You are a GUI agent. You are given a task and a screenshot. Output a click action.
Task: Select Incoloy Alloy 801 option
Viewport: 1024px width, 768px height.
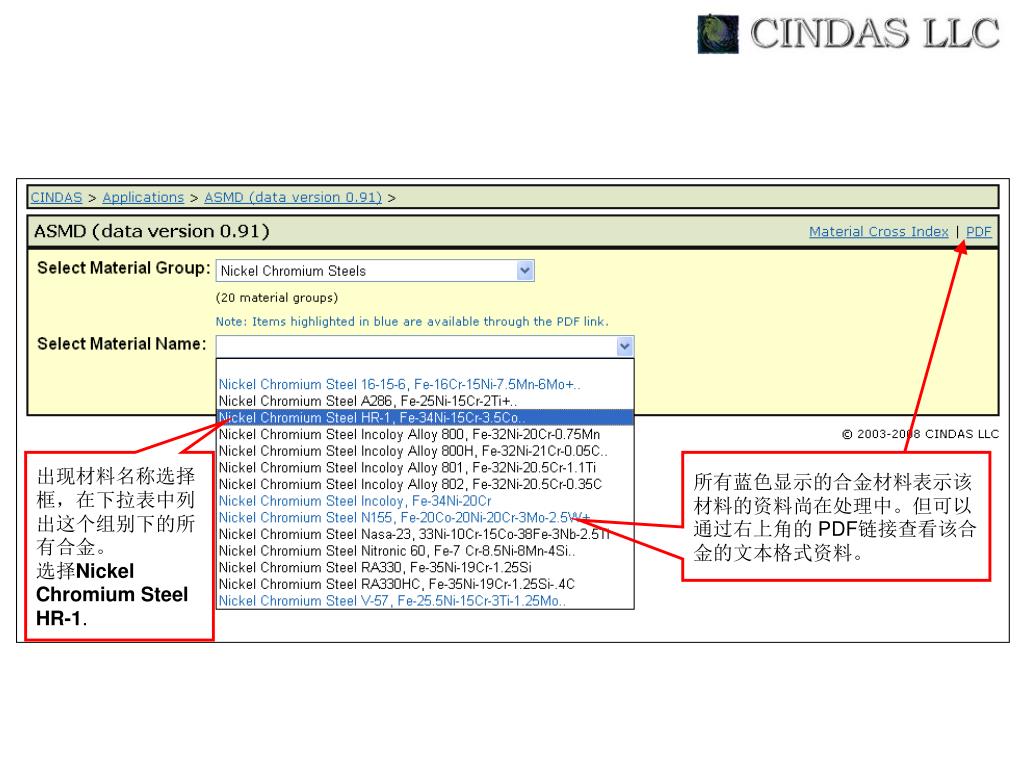[425, 468]
